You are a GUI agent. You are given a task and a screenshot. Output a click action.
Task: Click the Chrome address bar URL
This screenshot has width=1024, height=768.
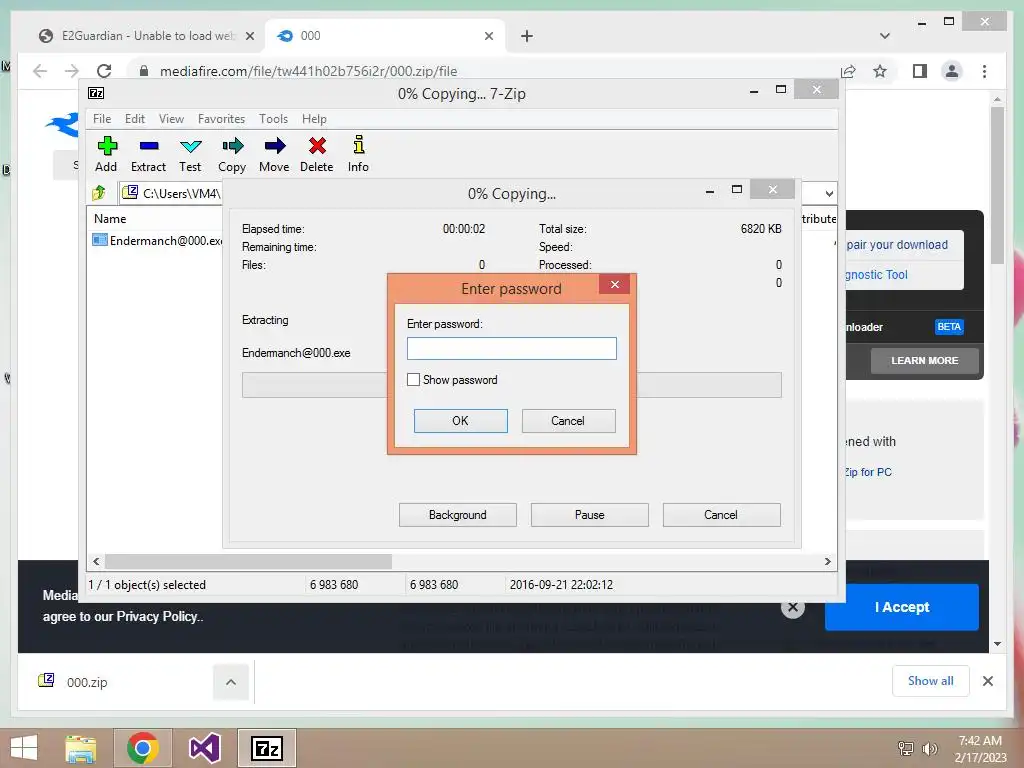308,71
